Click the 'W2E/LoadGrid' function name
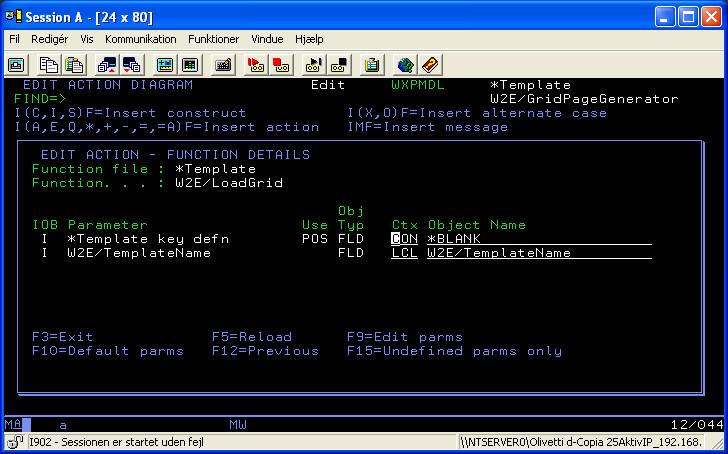Screen dimensions: 728x454 pos(229,183)
